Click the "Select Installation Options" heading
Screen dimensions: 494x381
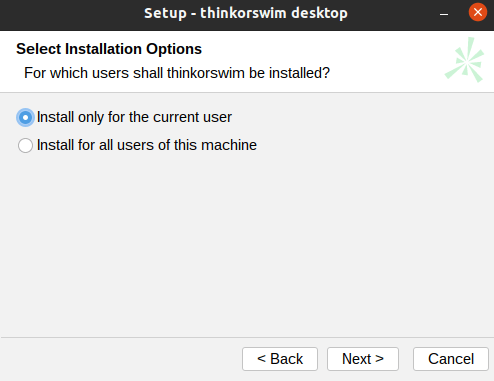pos(109,49)
